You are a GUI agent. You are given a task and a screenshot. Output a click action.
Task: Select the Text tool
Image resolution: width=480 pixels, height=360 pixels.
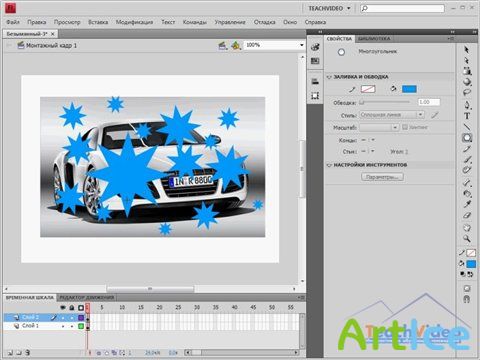(467, 116)
